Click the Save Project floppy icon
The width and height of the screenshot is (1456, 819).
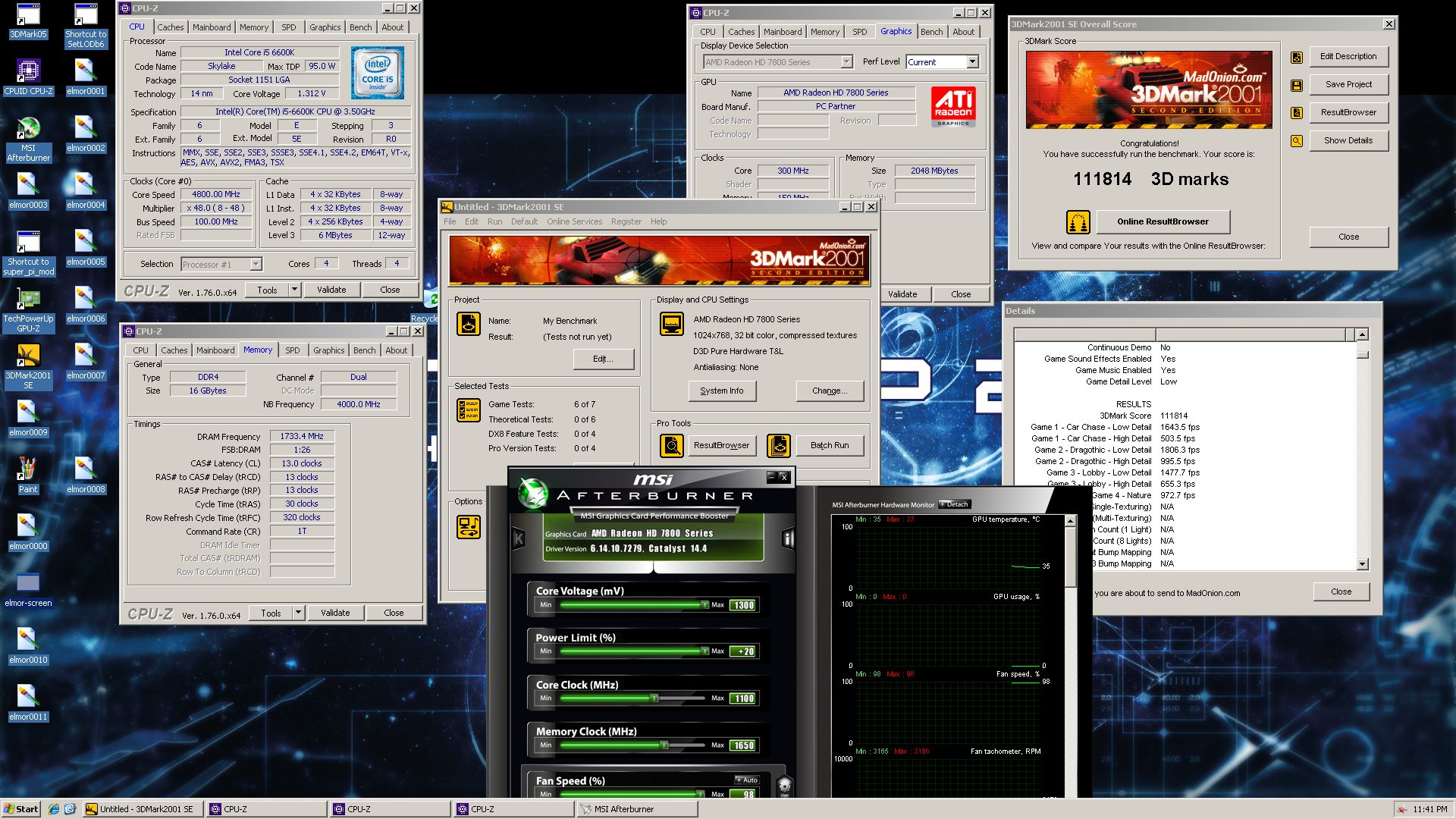pos(1297,85)
